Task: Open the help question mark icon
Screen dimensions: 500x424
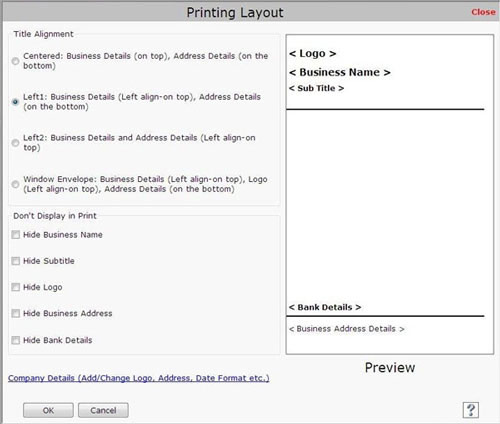Action: click(x=471, y=410)
